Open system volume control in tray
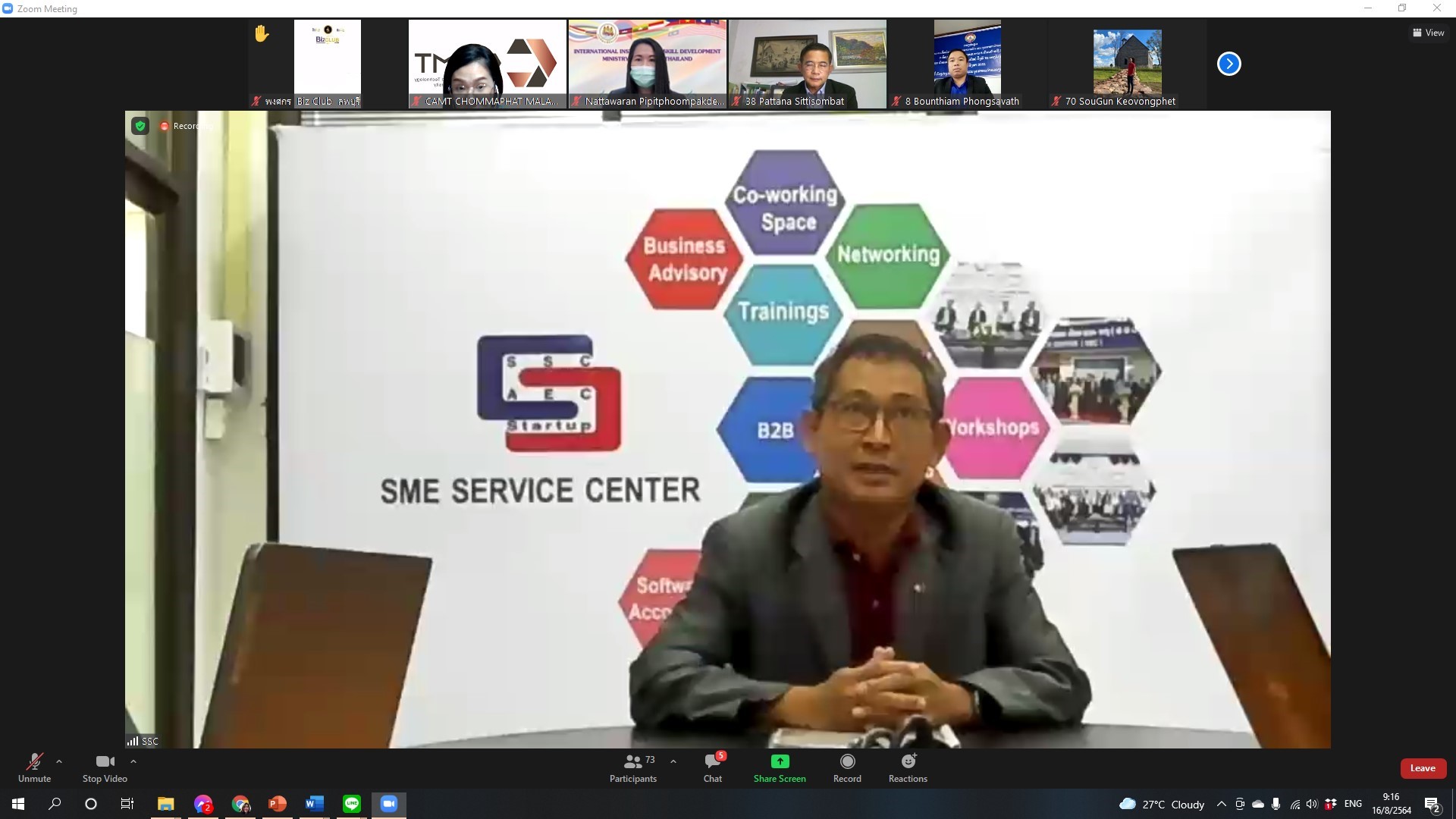Image resolution: width=1456 pixels, height=819 pixels. coord(1312,804)
